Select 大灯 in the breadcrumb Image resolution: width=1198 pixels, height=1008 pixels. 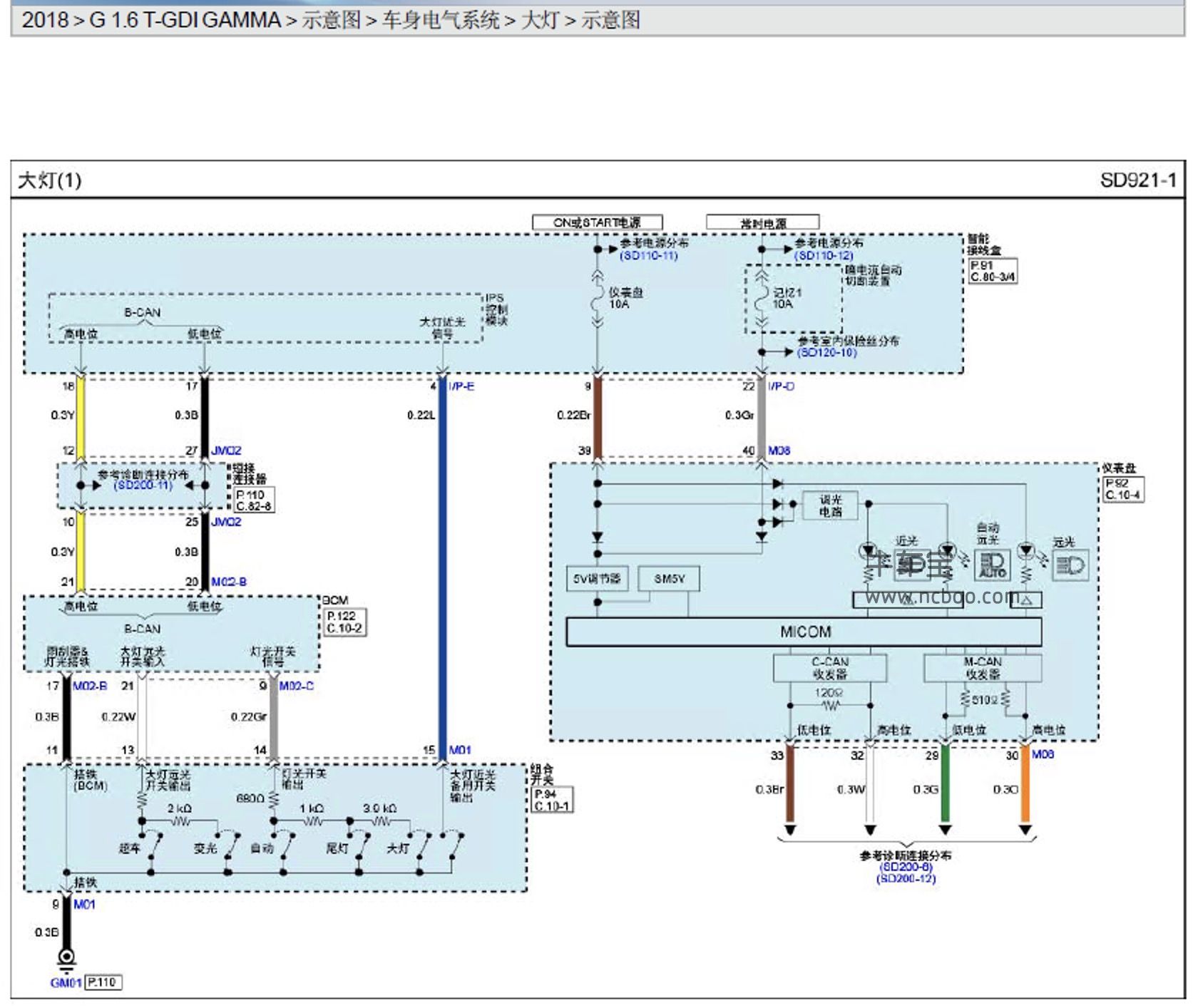click(540, 20)
